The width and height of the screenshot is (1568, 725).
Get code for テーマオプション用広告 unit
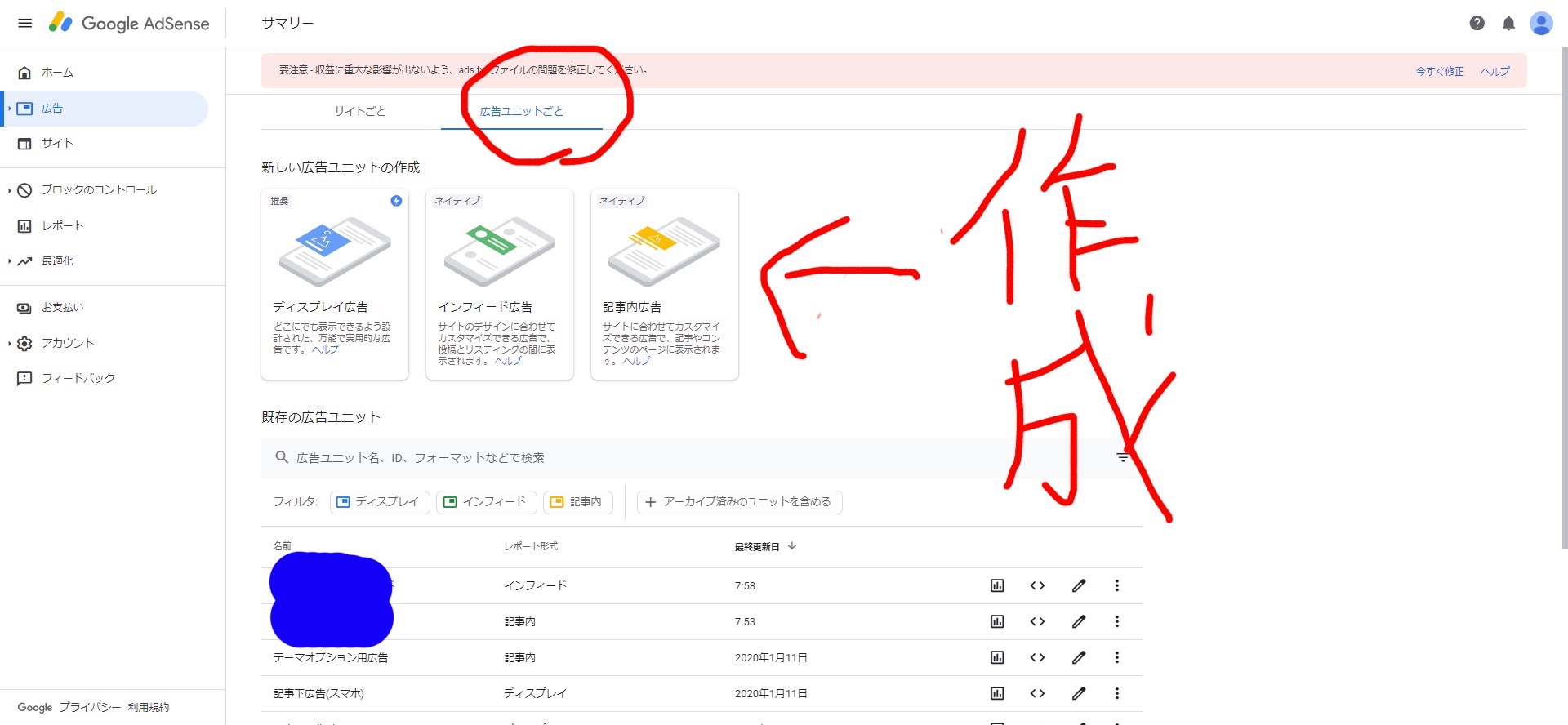(1037, 657)
